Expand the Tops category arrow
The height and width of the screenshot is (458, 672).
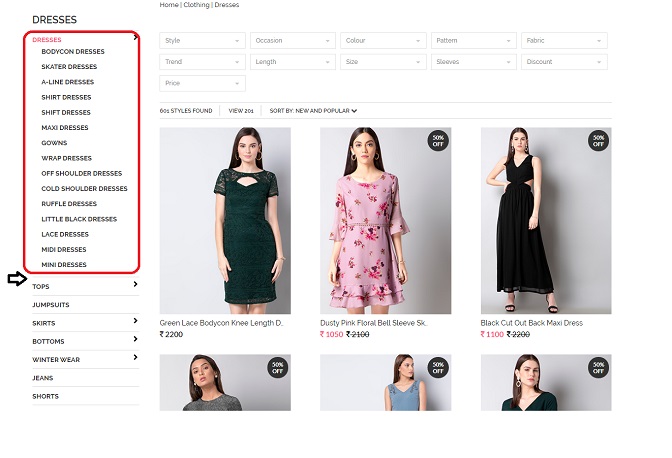(x=135, y=285)
